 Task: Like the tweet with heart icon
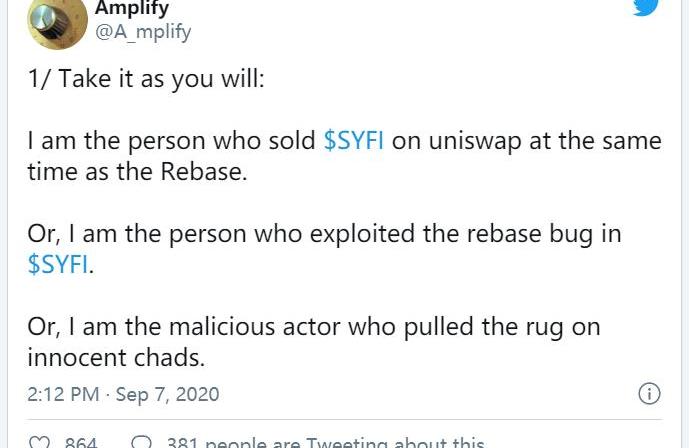40,443
